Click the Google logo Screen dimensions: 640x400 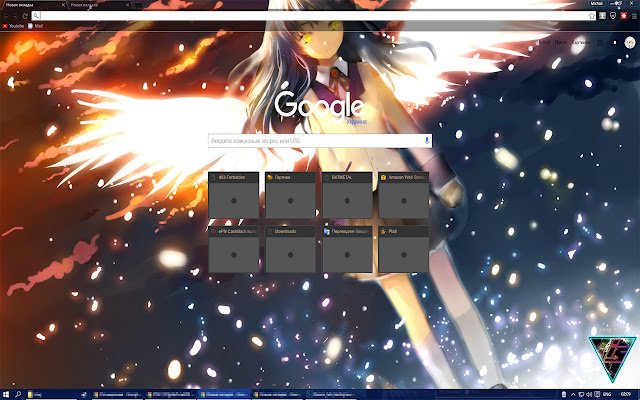click(x=319, y=105)
